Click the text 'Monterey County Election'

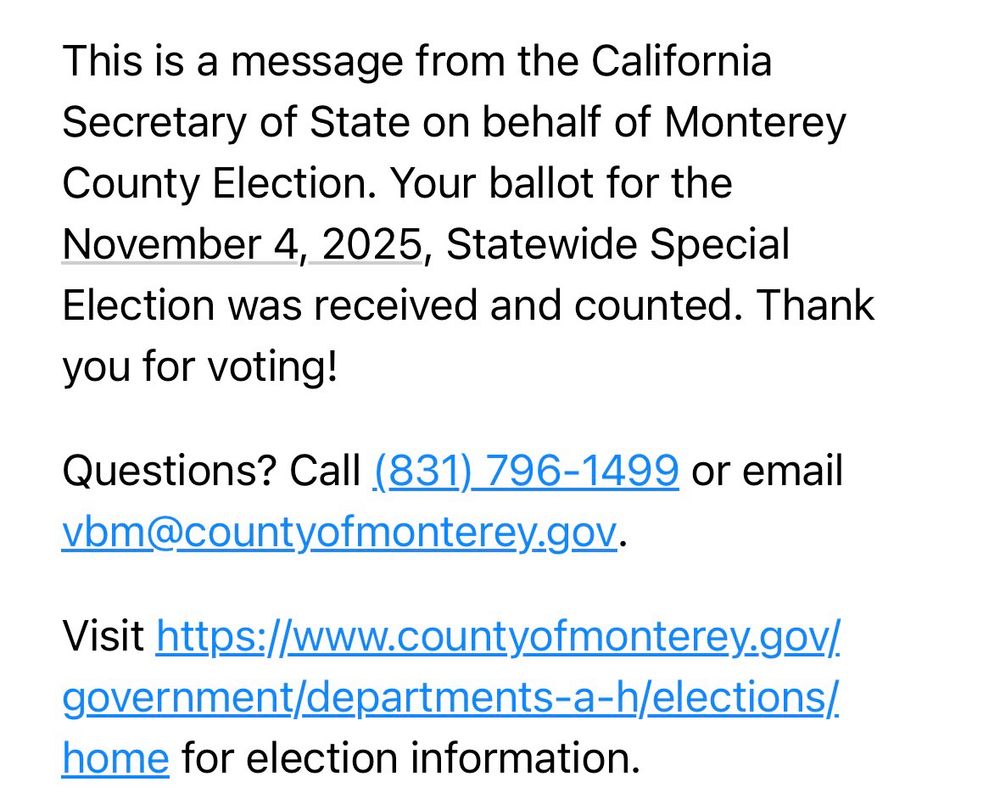454,152
